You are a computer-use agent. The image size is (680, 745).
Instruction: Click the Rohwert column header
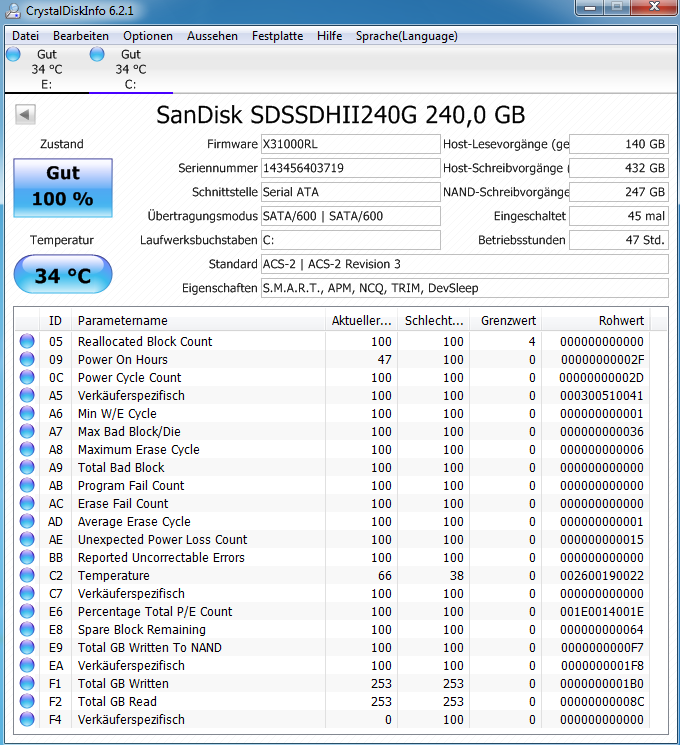click(596, 321)
